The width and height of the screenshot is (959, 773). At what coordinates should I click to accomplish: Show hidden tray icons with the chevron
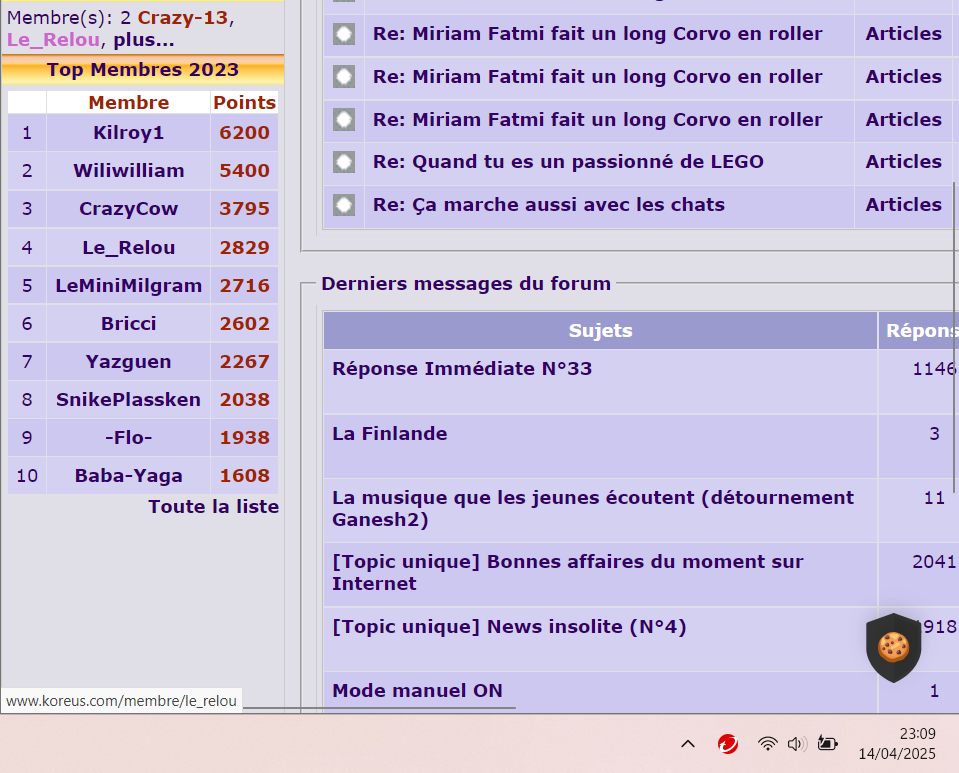688,743
